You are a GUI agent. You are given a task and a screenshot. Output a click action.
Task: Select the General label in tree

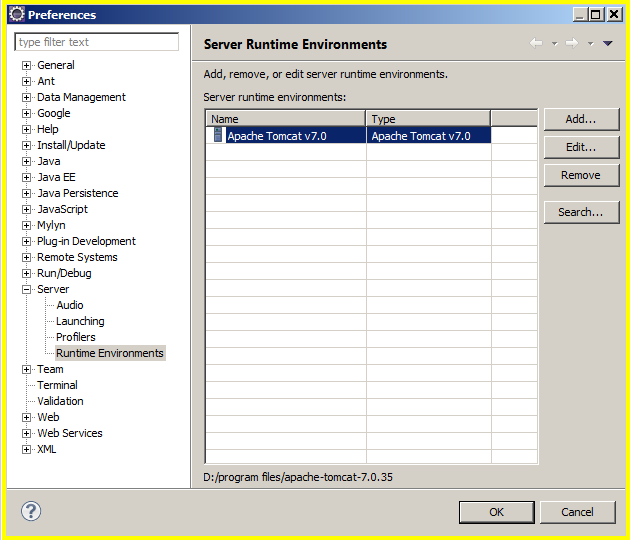tap(55, 65)
